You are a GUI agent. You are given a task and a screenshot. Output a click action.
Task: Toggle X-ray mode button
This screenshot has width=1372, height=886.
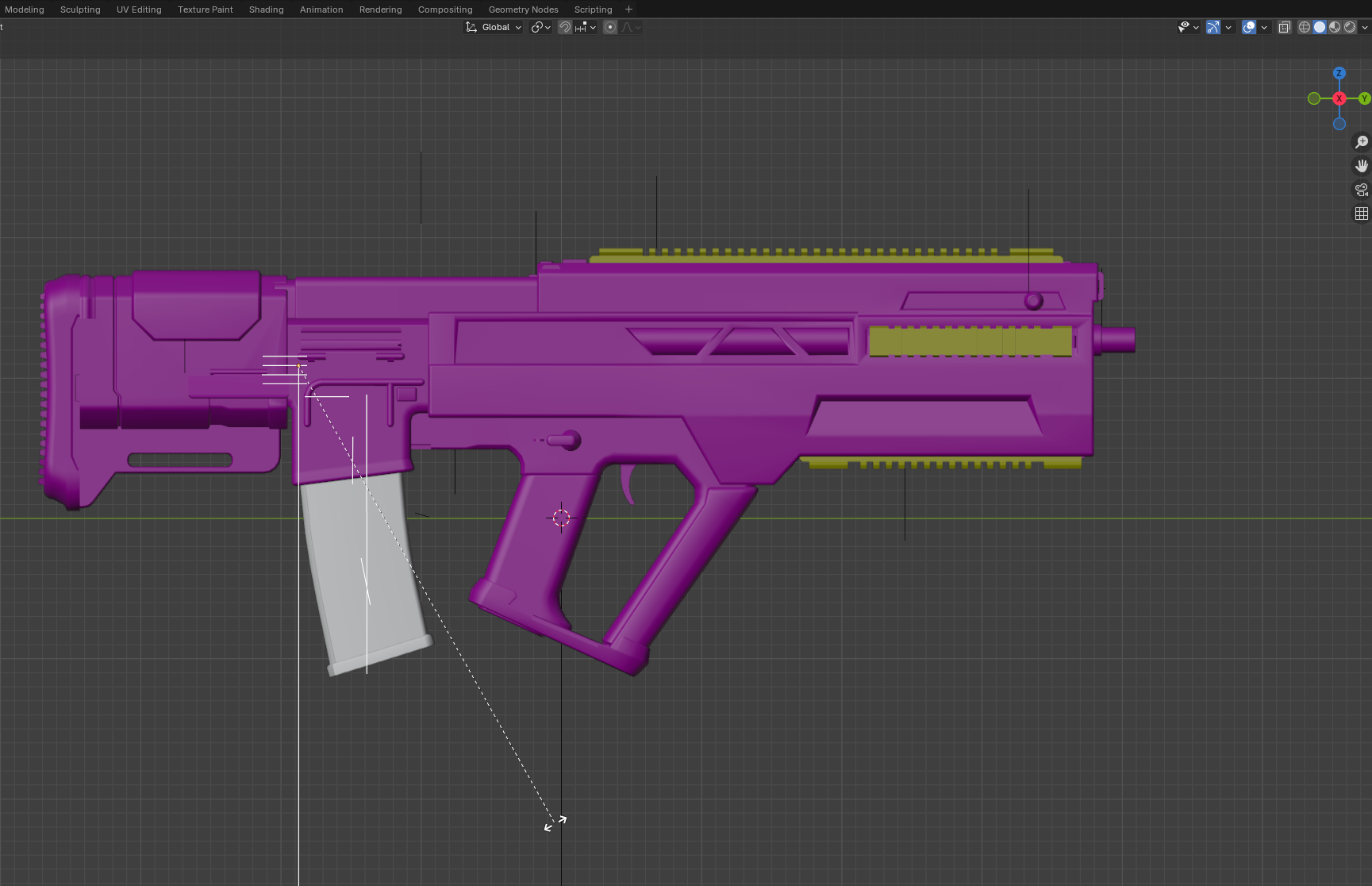coord(1284,27)
